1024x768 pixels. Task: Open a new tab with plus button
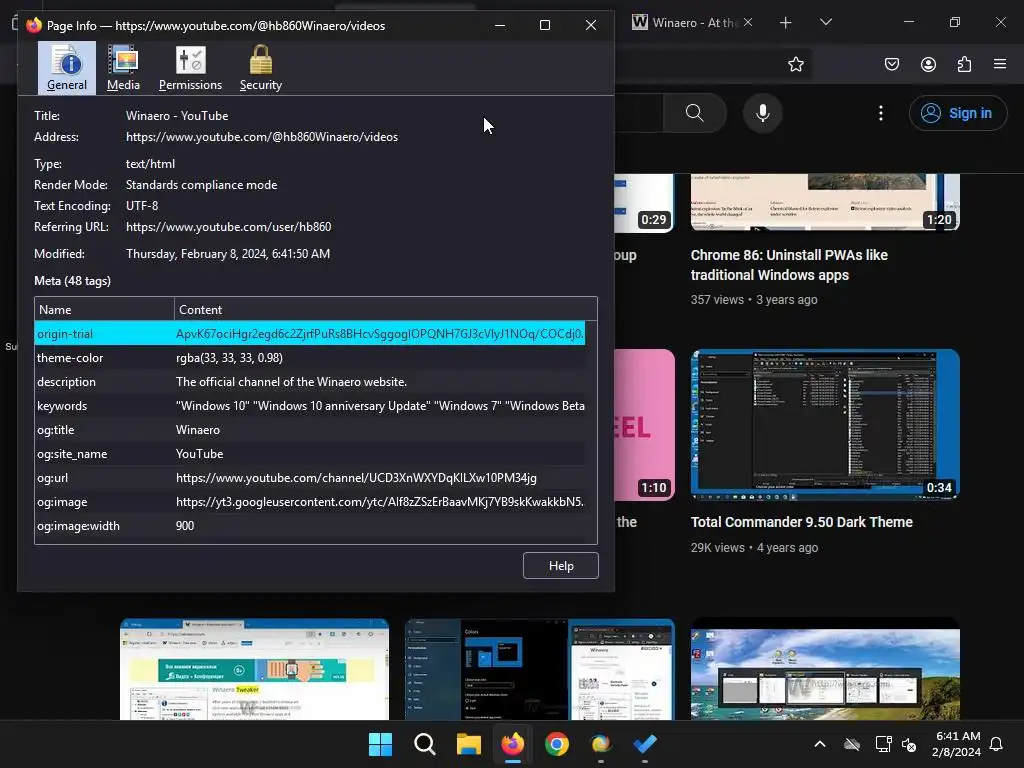click(786, 23)
